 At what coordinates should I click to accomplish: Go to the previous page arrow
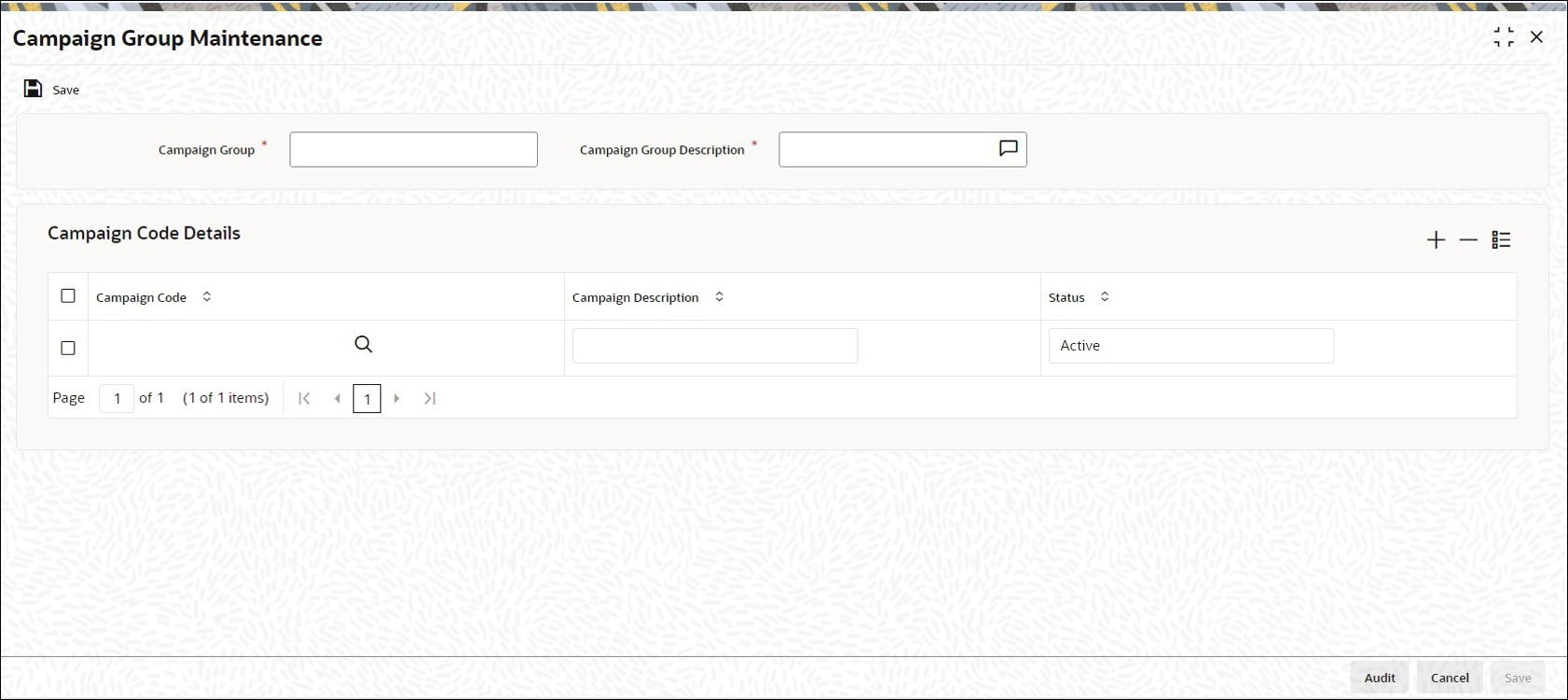point(337,398)
